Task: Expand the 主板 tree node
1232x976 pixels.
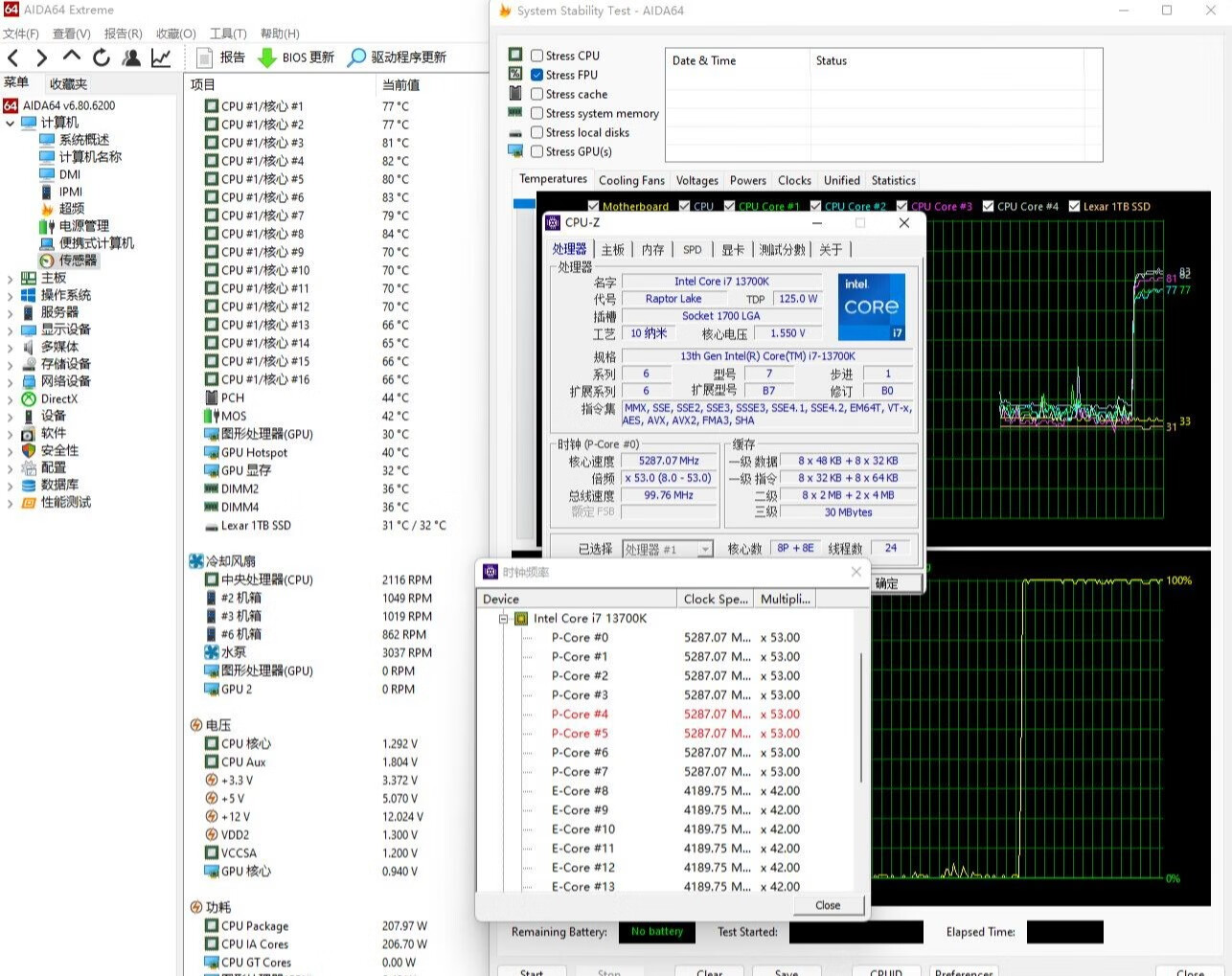Action: point(10,279)
